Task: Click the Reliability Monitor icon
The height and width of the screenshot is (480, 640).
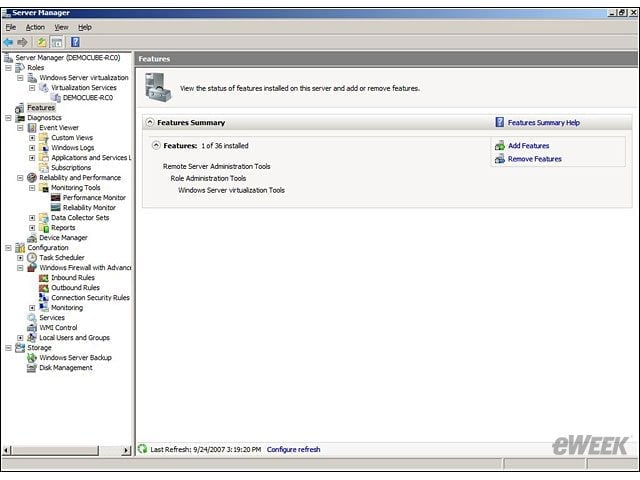Action: tap(56, 208)
